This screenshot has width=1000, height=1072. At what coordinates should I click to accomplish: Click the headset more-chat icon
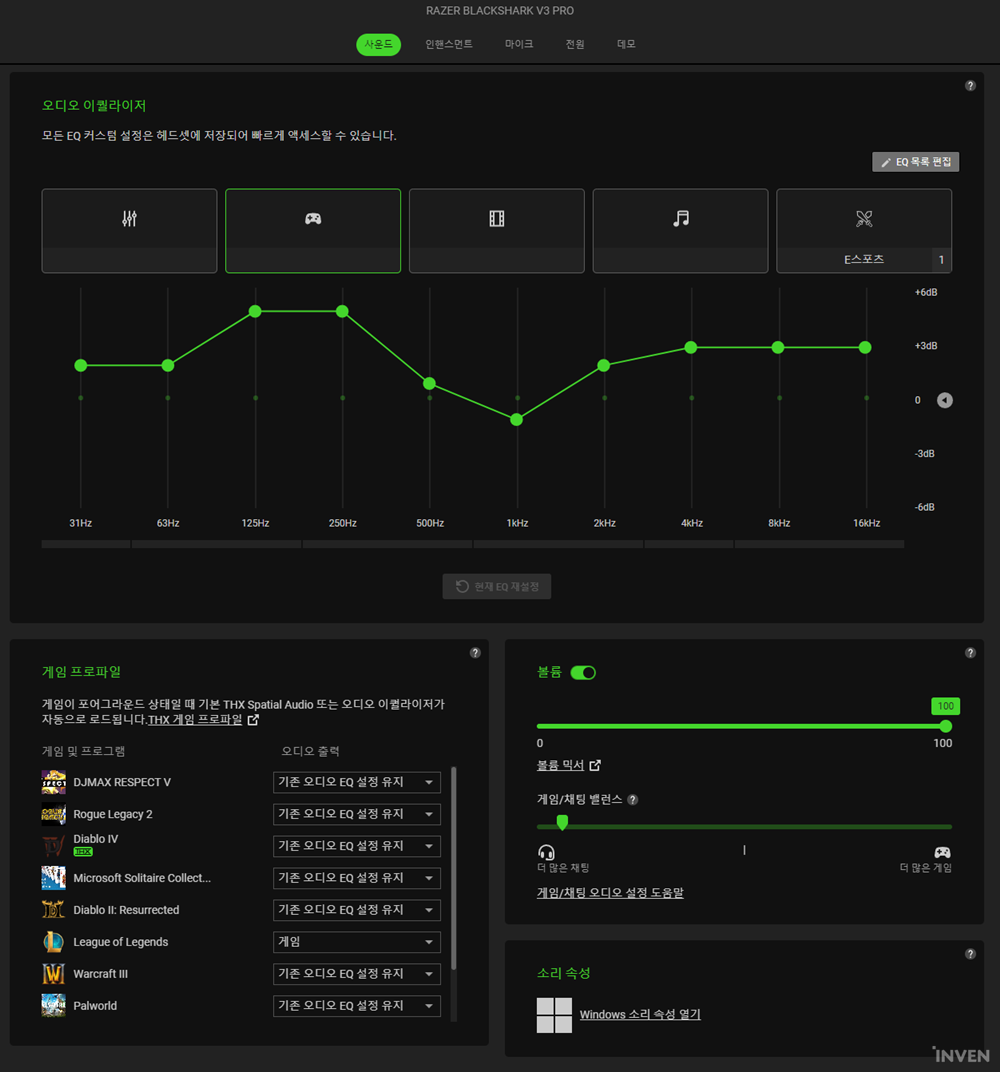point(546,852)
